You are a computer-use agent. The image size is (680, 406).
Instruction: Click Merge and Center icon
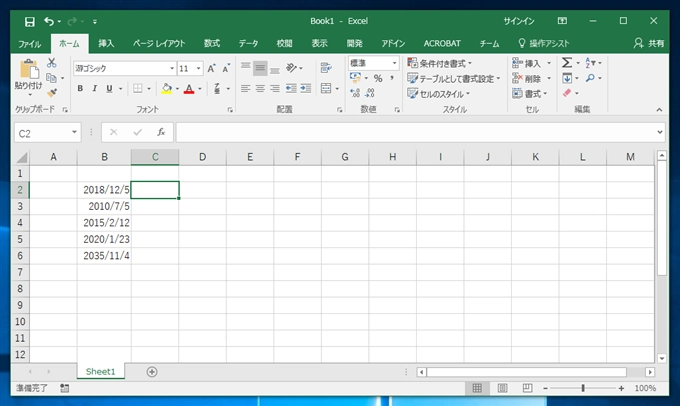coord(326,88)
